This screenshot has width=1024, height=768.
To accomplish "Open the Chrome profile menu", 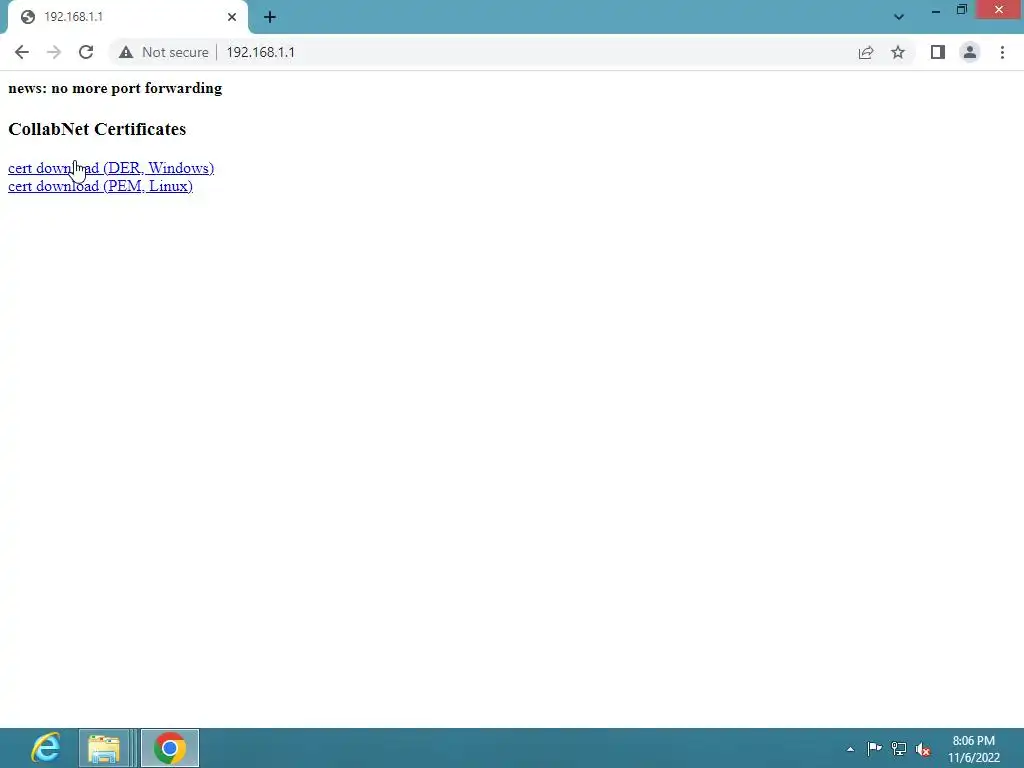I will [x=970, y=52].
